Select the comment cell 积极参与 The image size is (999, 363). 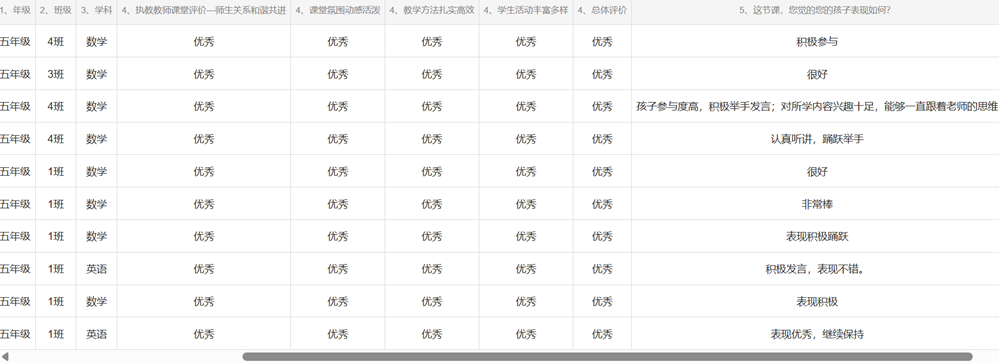point(817,42)
